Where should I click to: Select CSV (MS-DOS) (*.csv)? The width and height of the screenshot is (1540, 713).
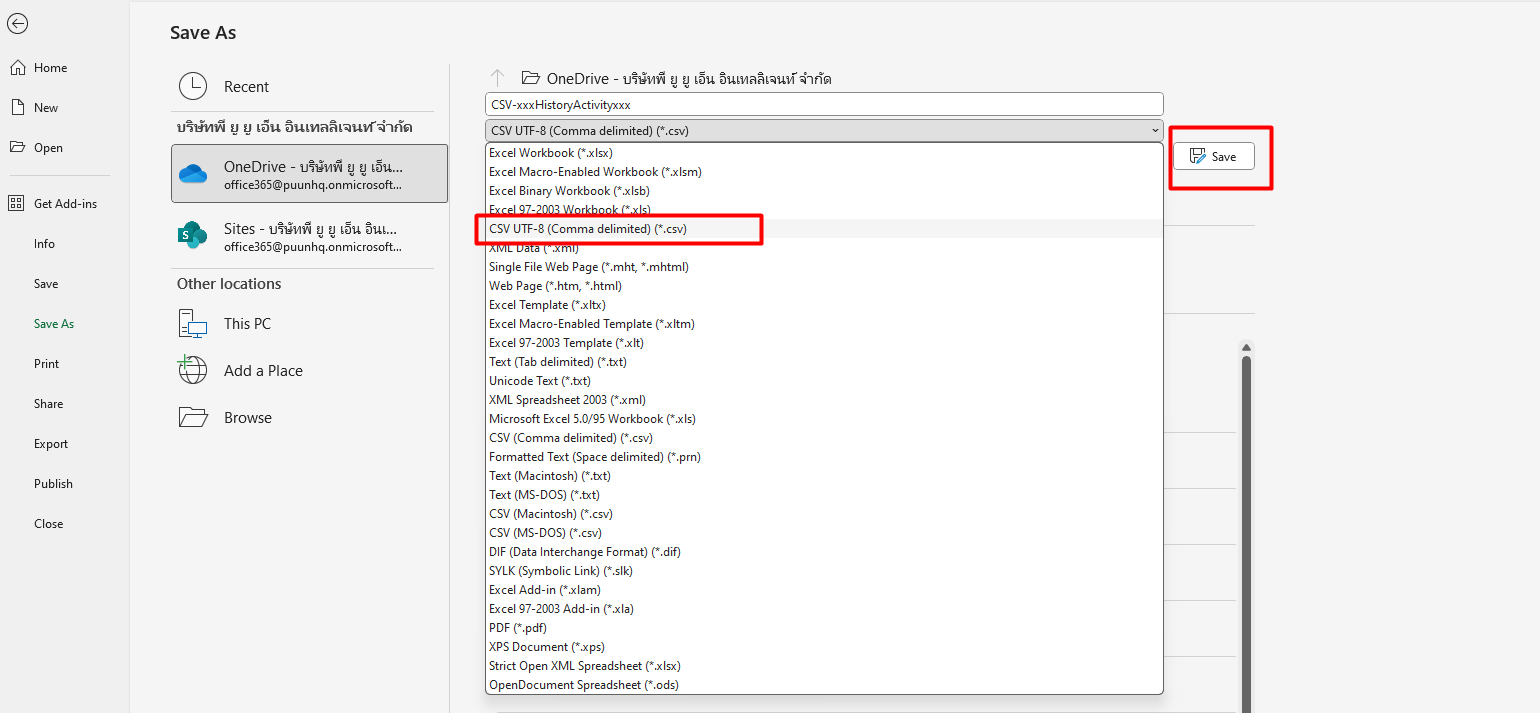824,533
